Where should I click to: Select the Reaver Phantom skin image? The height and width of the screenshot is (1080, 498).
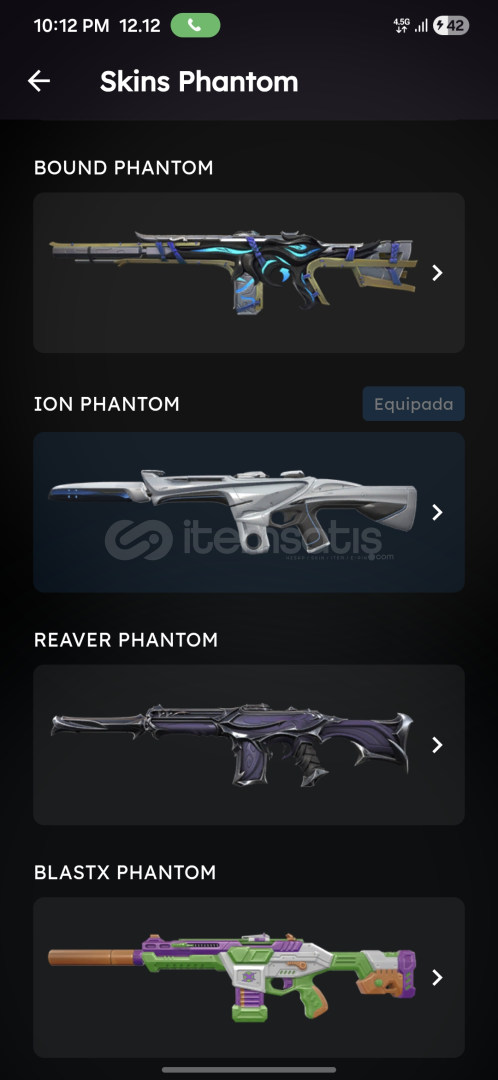coord(232,744)
